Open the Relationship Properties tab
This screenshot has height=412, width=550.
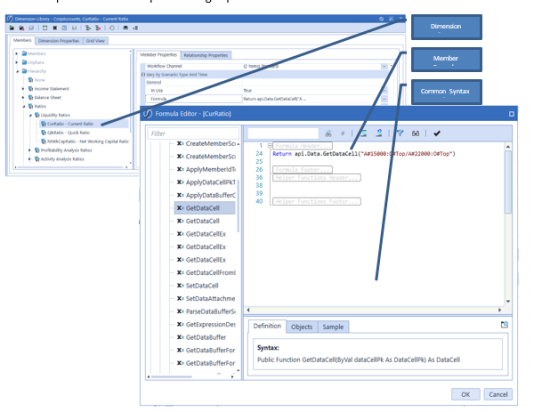206,55
